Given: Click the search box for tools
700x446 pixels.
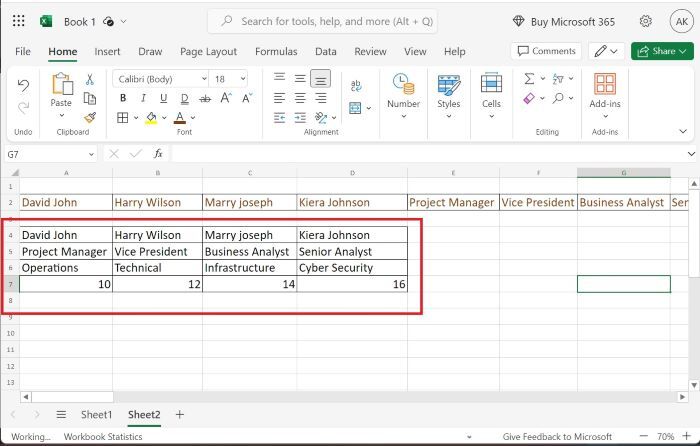Looking at the screenshot, I should pos(322,21).
